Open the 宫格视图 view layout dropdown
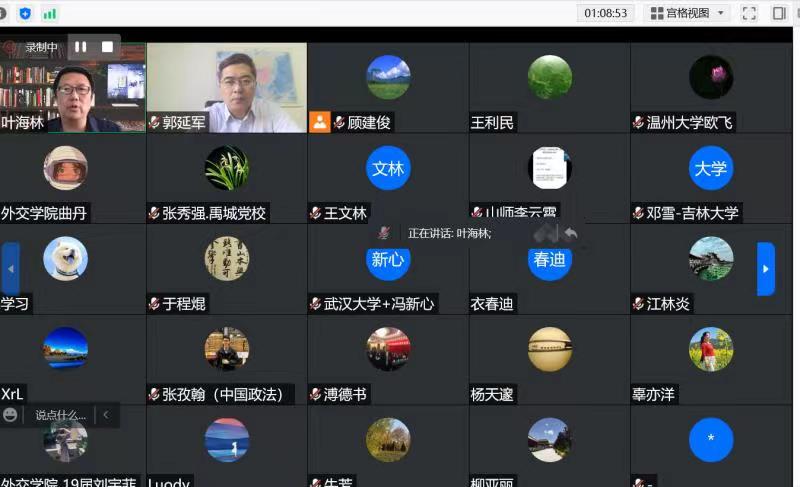The image size is (800, 487). pyautogui.click(x=688, y=13)
